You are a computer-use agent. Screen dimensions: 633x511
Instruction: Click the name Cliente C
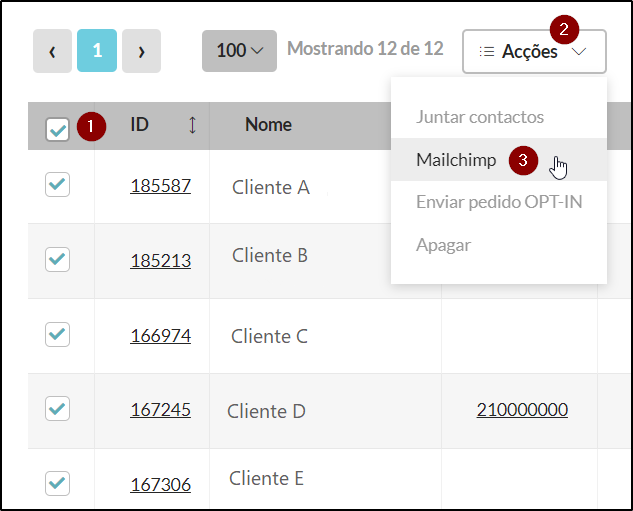(x=269, y=336)
